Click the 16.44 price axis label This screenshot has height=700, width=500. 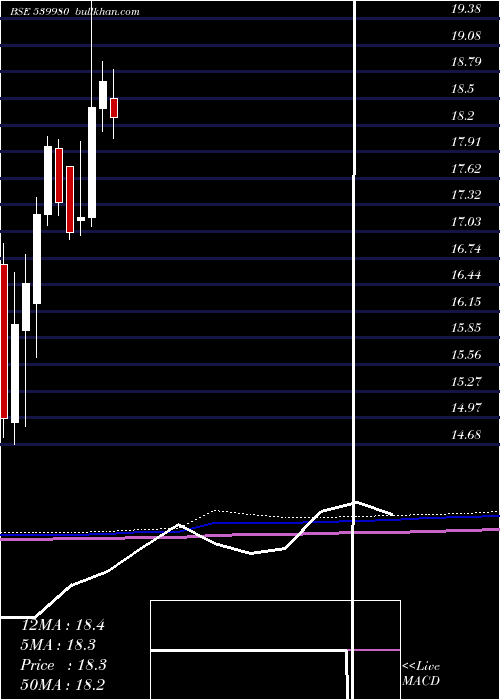[x=466, y=275]
